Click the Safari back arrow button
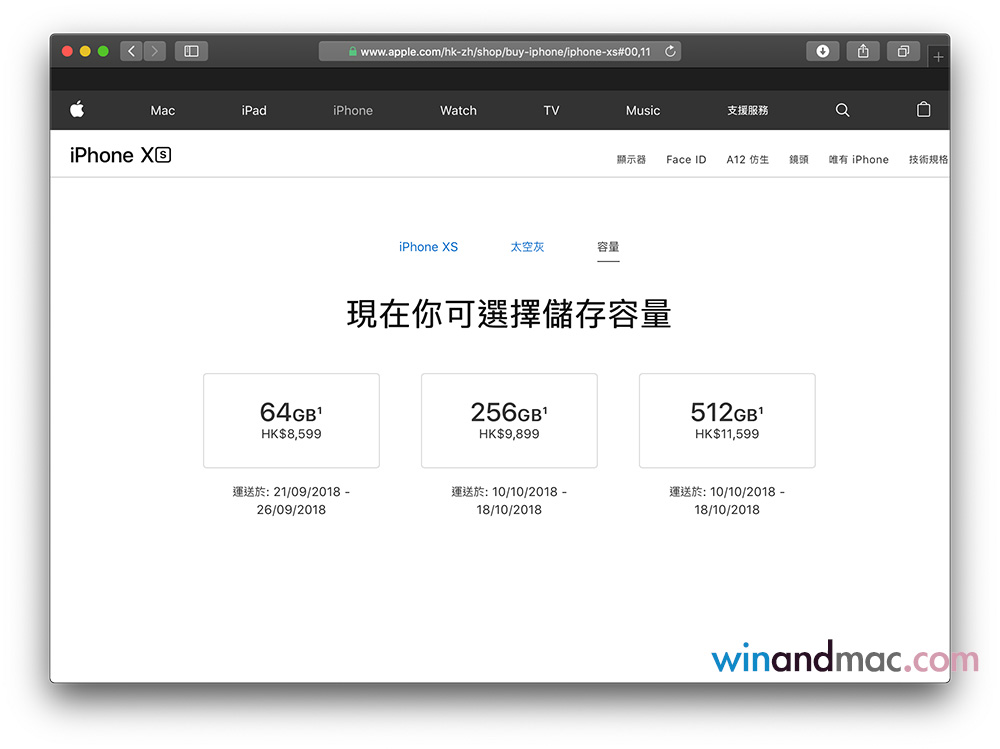Screen dimensions: 1000x749 point(131,51)
